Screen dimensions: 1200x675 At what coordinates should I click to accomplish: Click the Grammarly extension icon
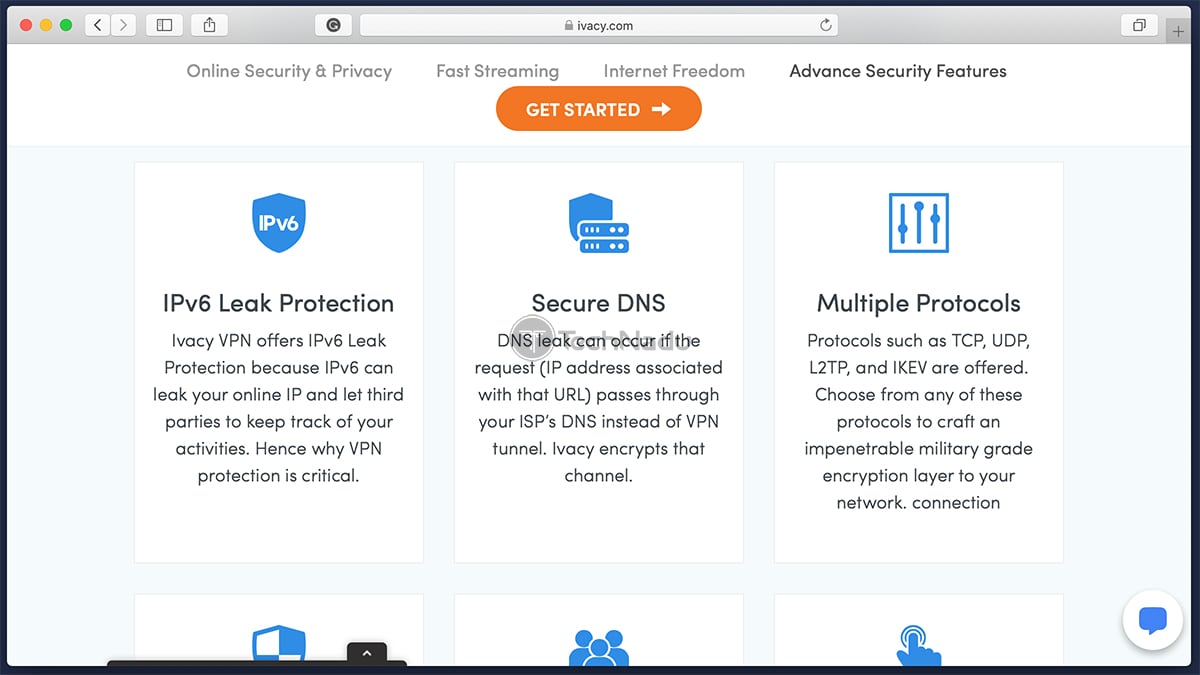[x=333, y=25]
